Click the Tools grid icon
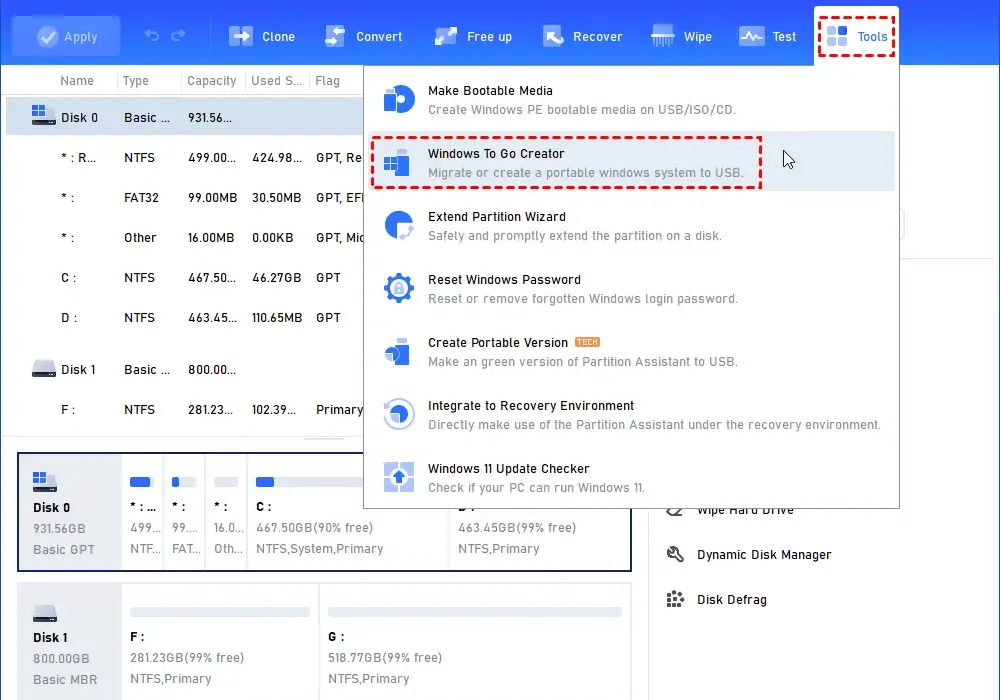 (x=837, y=36)
